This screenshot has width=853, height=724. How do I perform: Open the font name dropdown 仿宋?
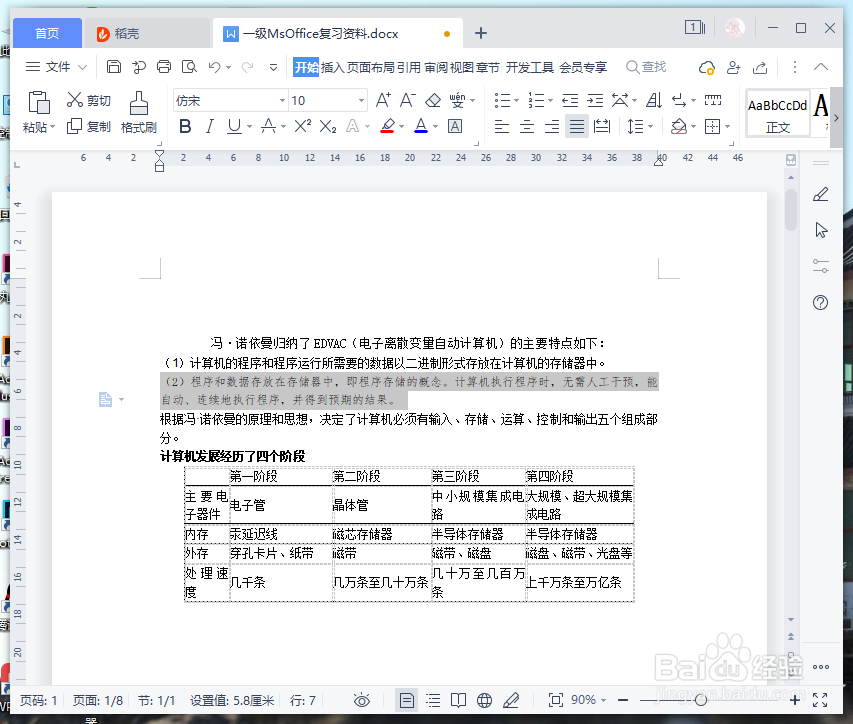click(x=282, y=101)
